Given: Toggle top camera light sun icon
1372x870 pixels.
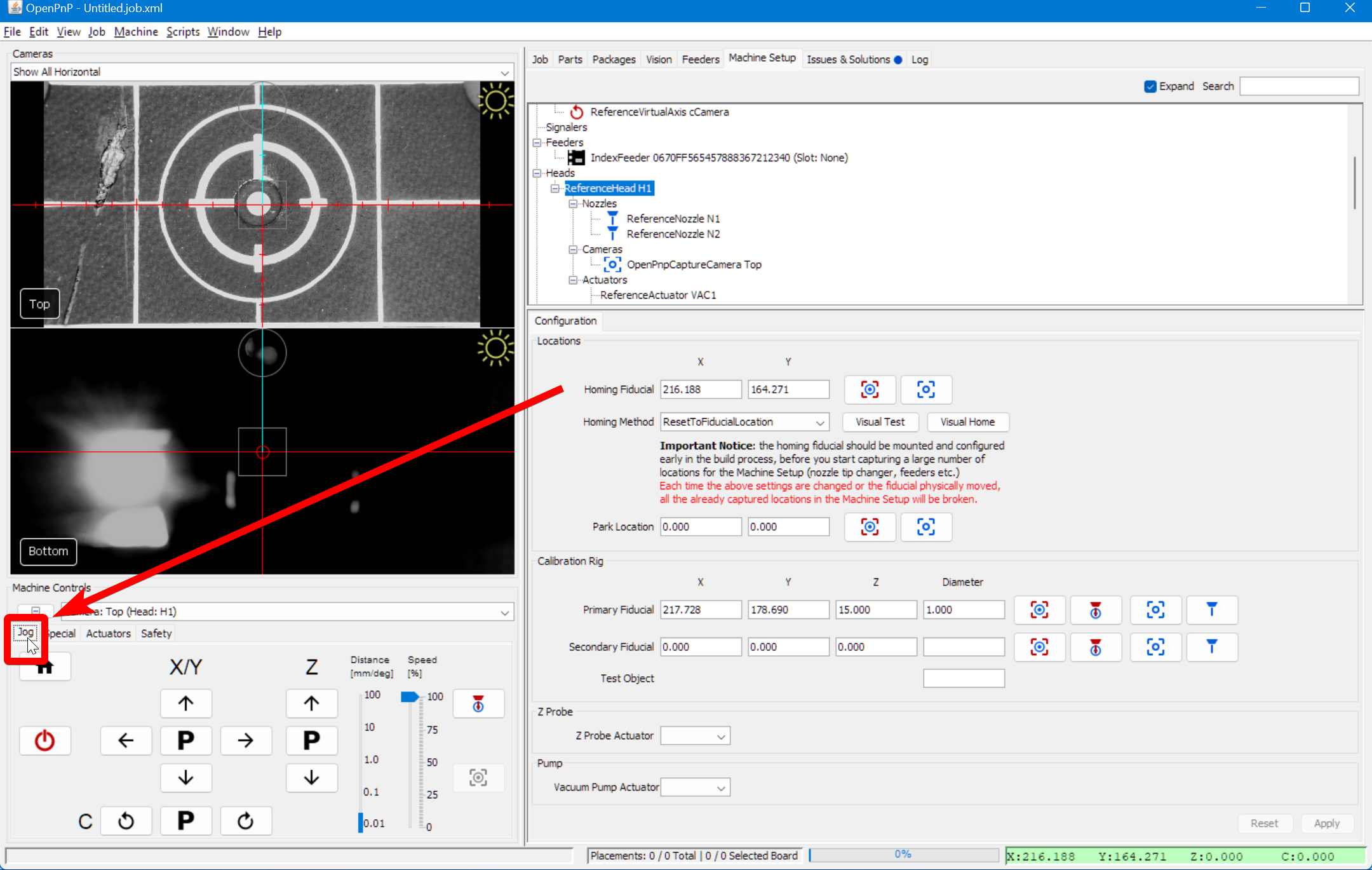Looking at the screenshot, I should point(495,102).
